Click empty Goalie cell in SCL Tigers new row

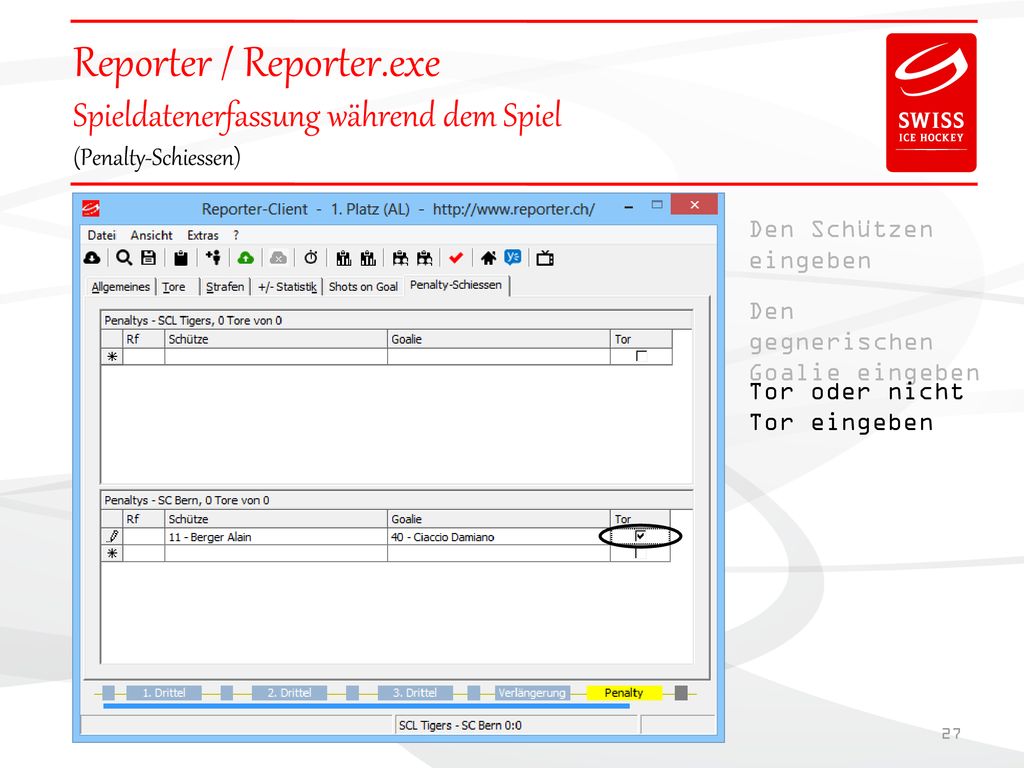[498, 357]
